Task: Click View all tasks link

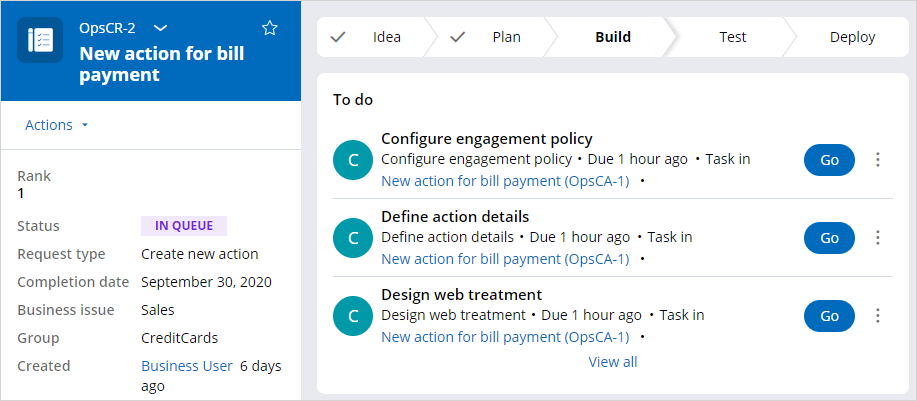Action: pyautogui.click(x=613, y=362)
